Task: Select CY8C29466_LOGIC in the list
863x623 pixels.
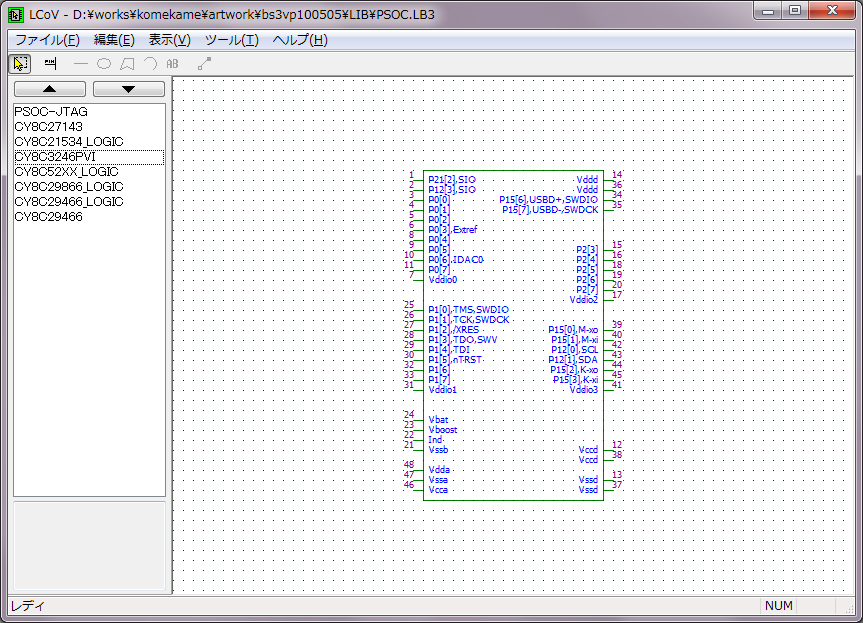Action: pyautogui.click(x=89, y=201)
